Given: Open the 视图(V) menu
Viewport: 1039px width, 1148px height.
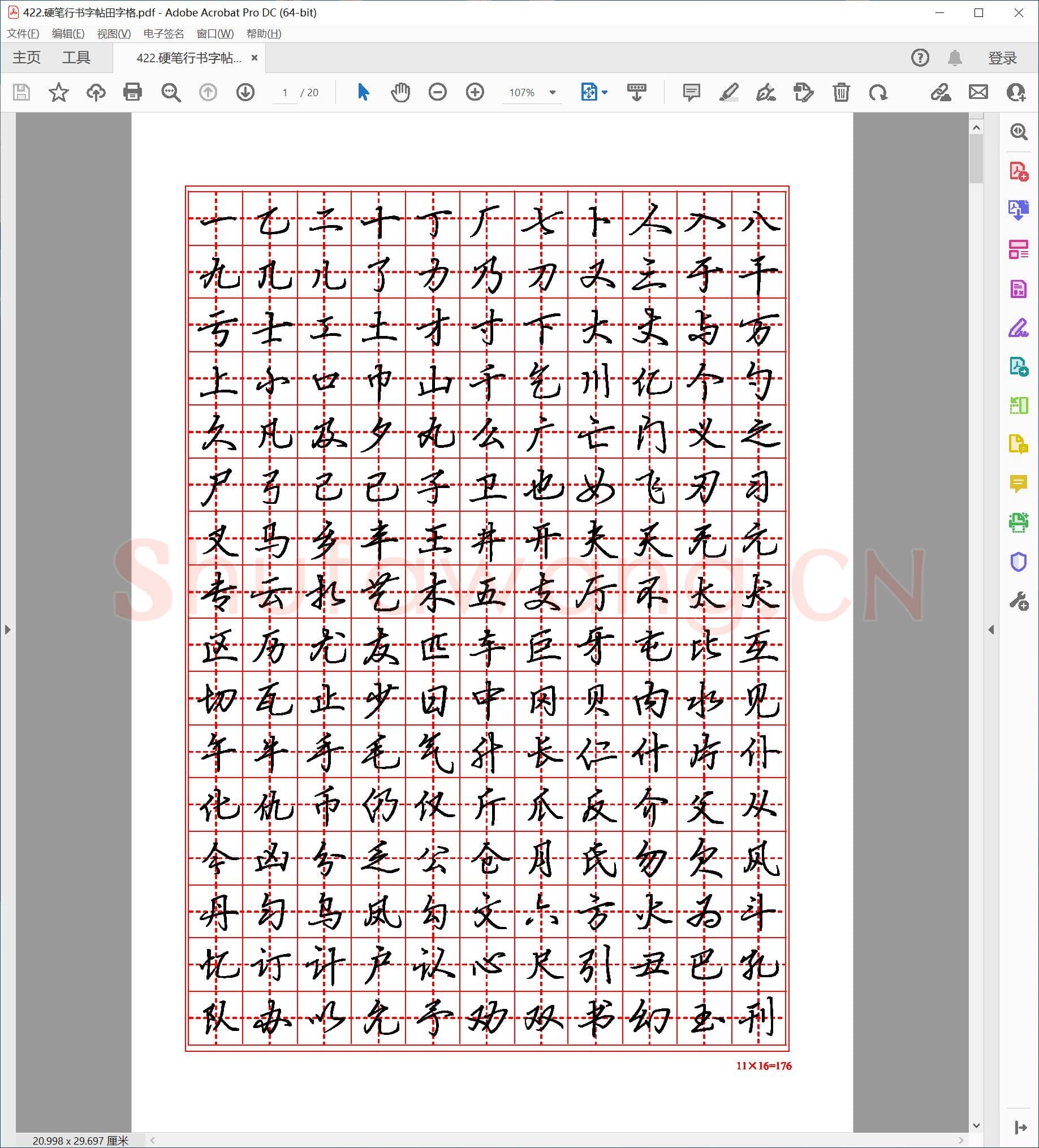Looking at the screenshot, I should [x=113, y=33].
